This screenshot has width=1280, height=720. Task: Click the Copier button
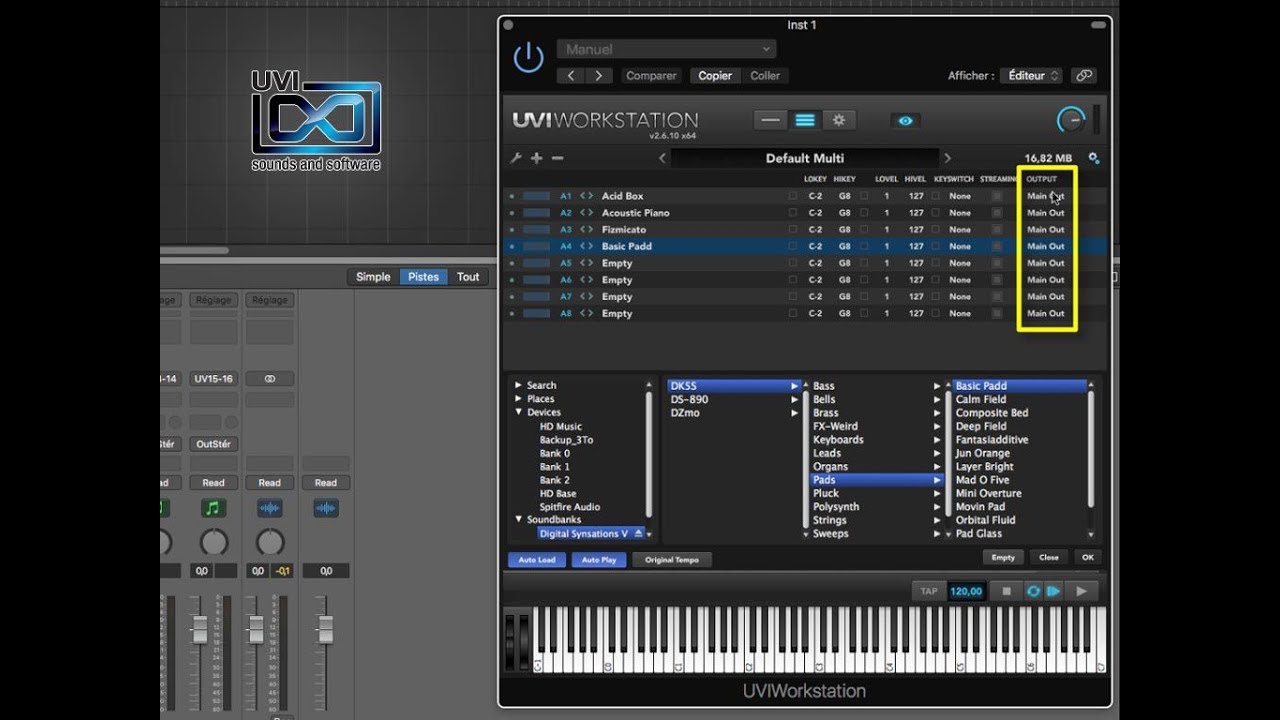click(715, 76)
